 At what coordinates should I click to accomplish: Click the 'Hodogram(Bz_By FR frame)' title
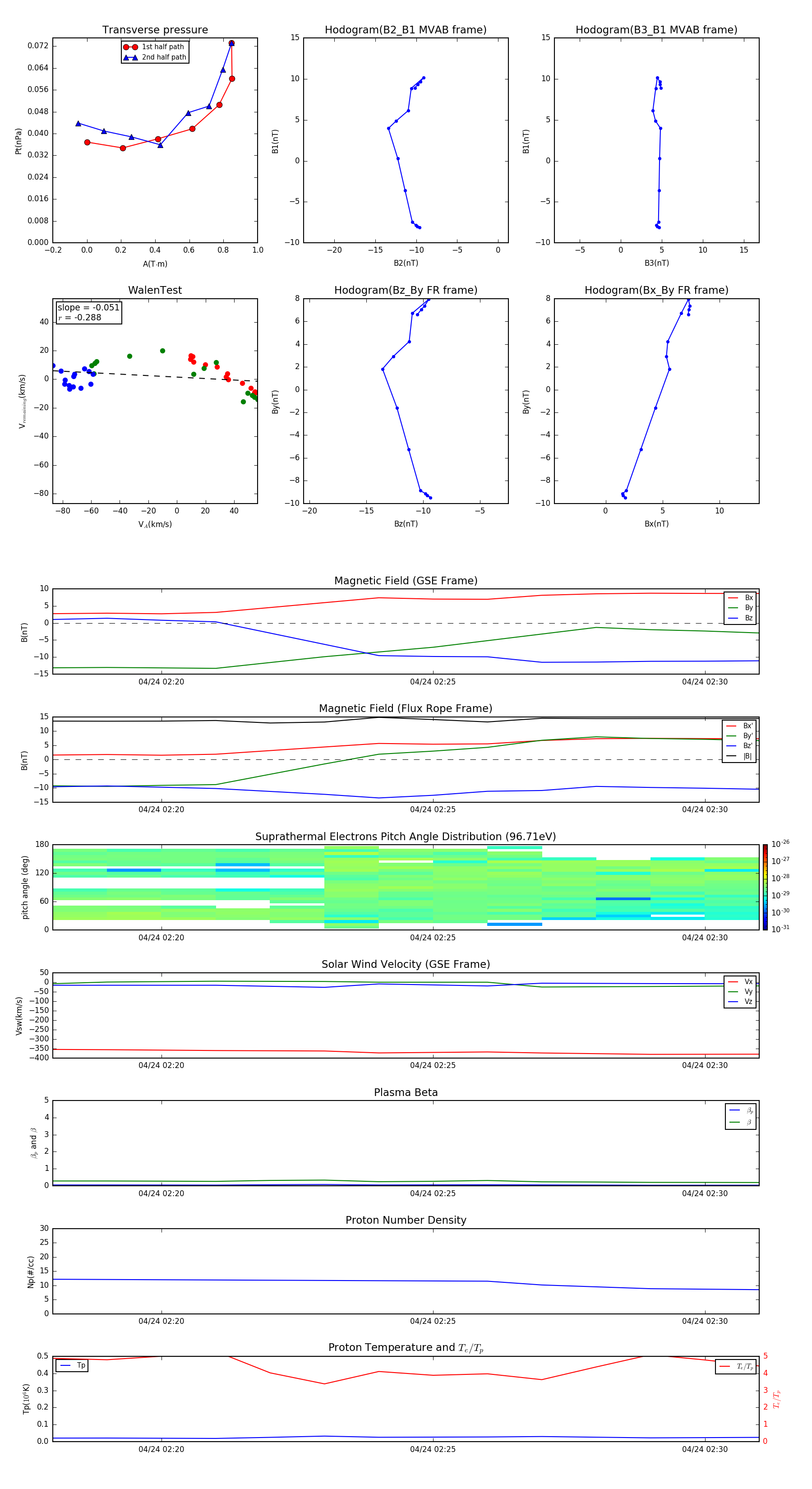[406, 290]
